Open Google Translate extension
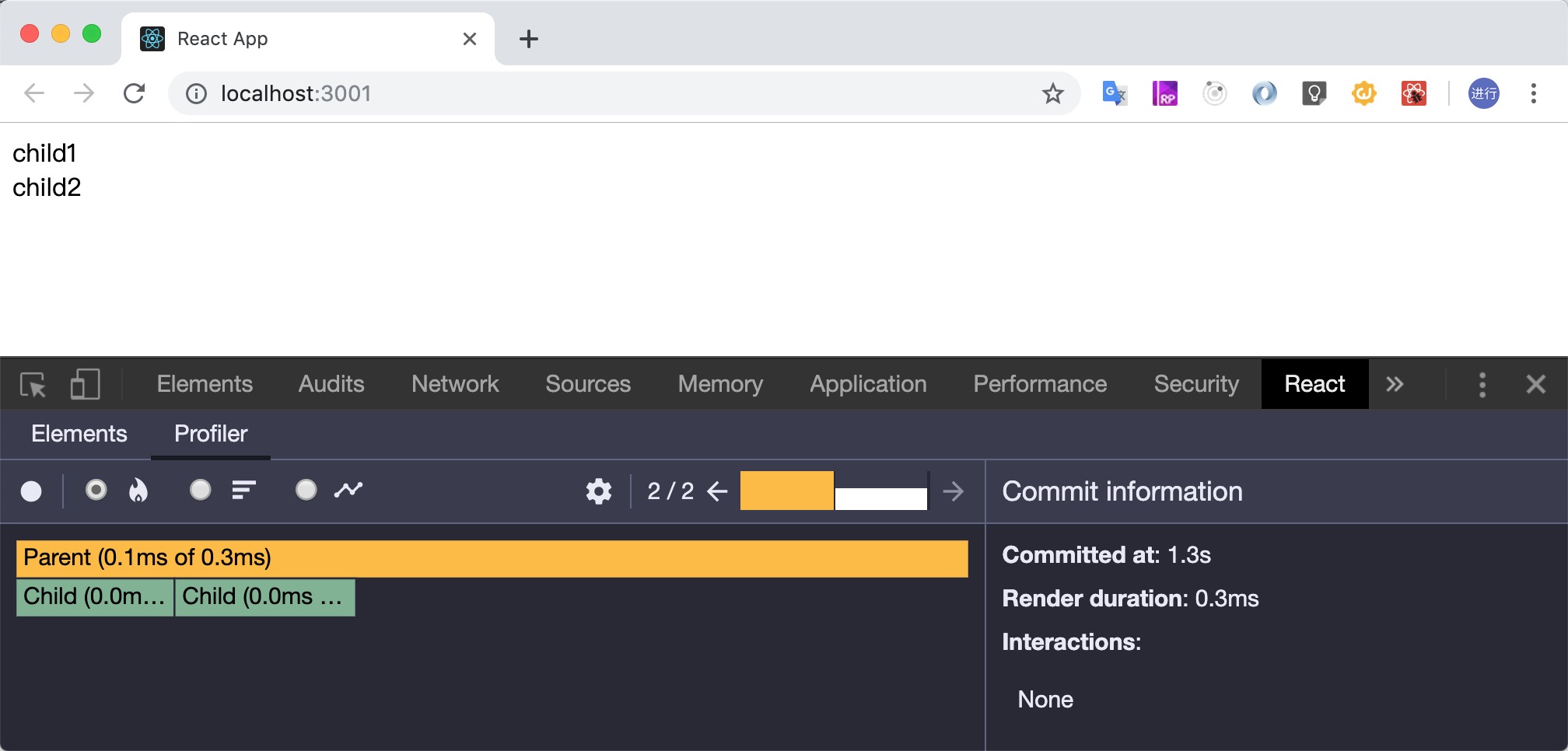This screenshot has height=751, width=1568. click(1115, 93)
